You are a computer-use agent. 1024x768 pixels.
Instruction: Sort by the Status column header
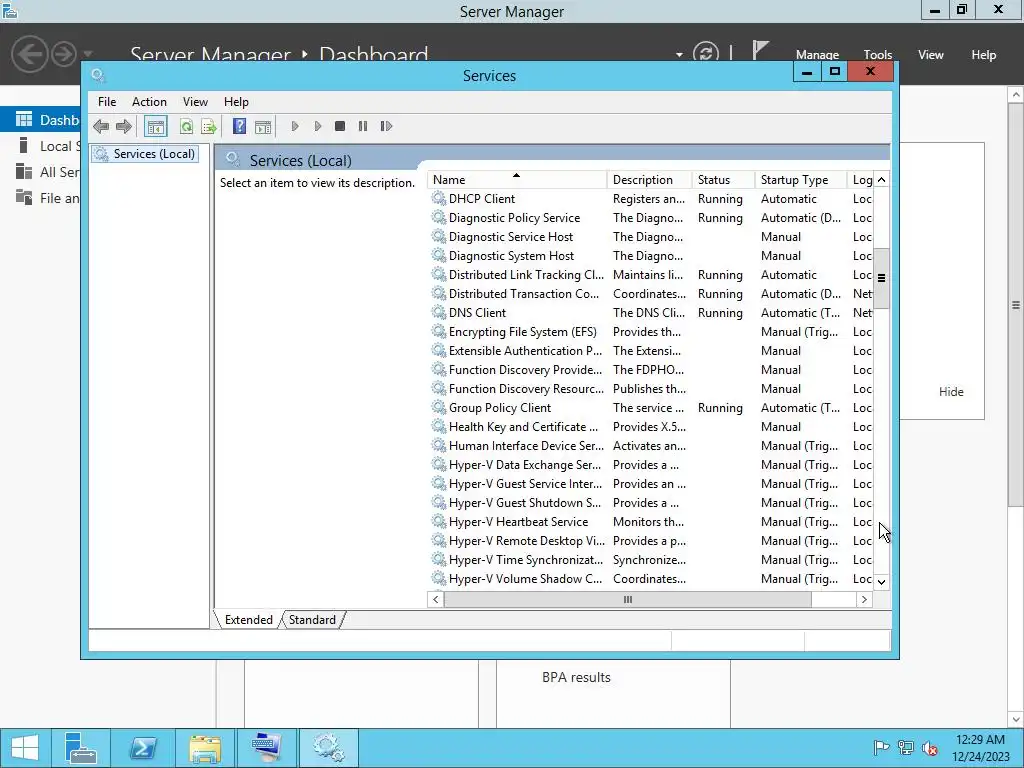click(722, 180)
